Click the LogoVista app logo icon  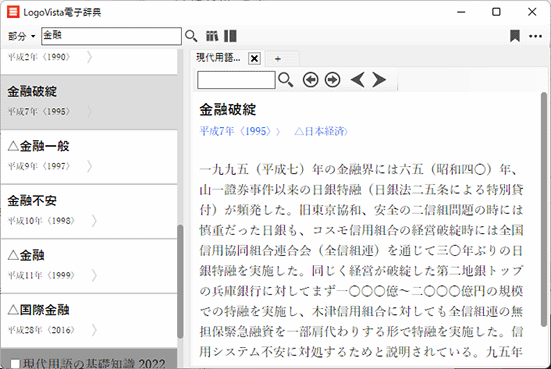(x=13, y=12)
